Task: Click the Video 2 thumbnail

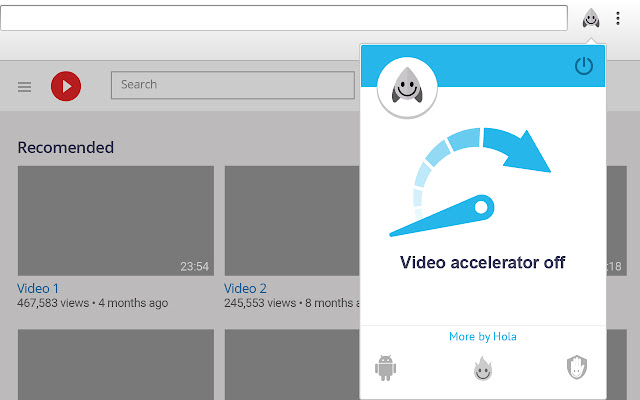Action: point(291,220)
